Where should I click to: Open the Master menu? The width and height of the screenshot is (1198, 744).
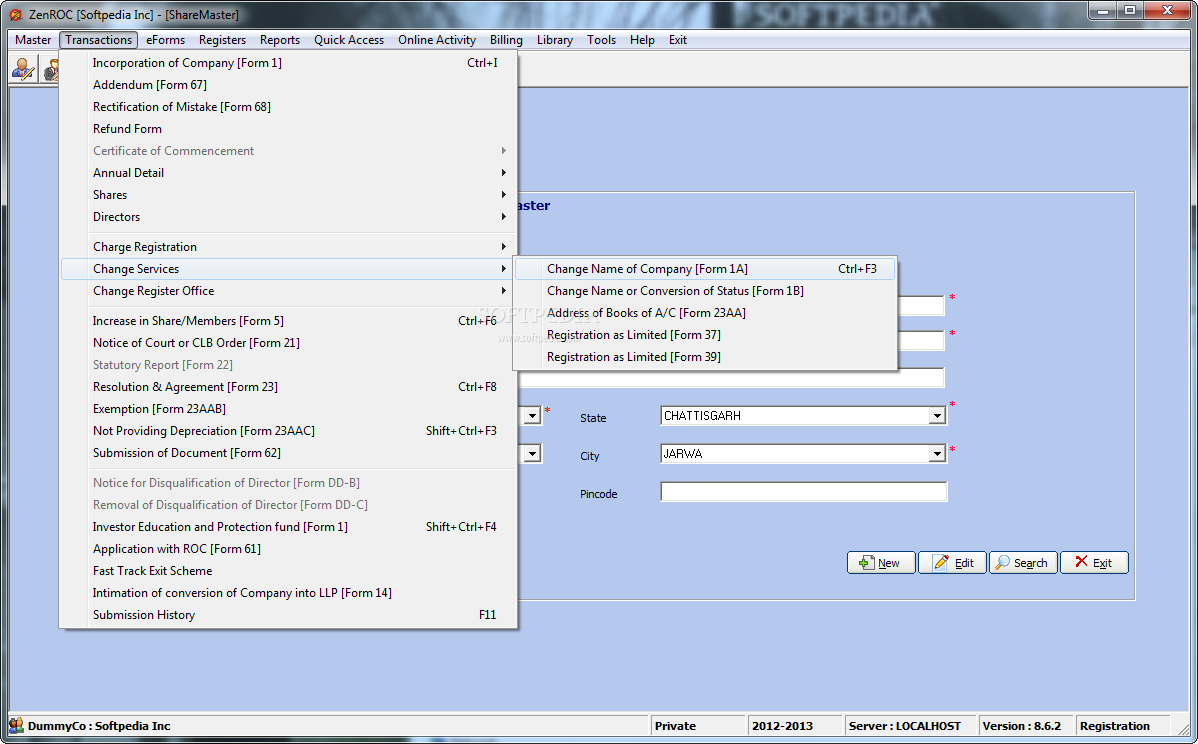click(x=33, y=40)
